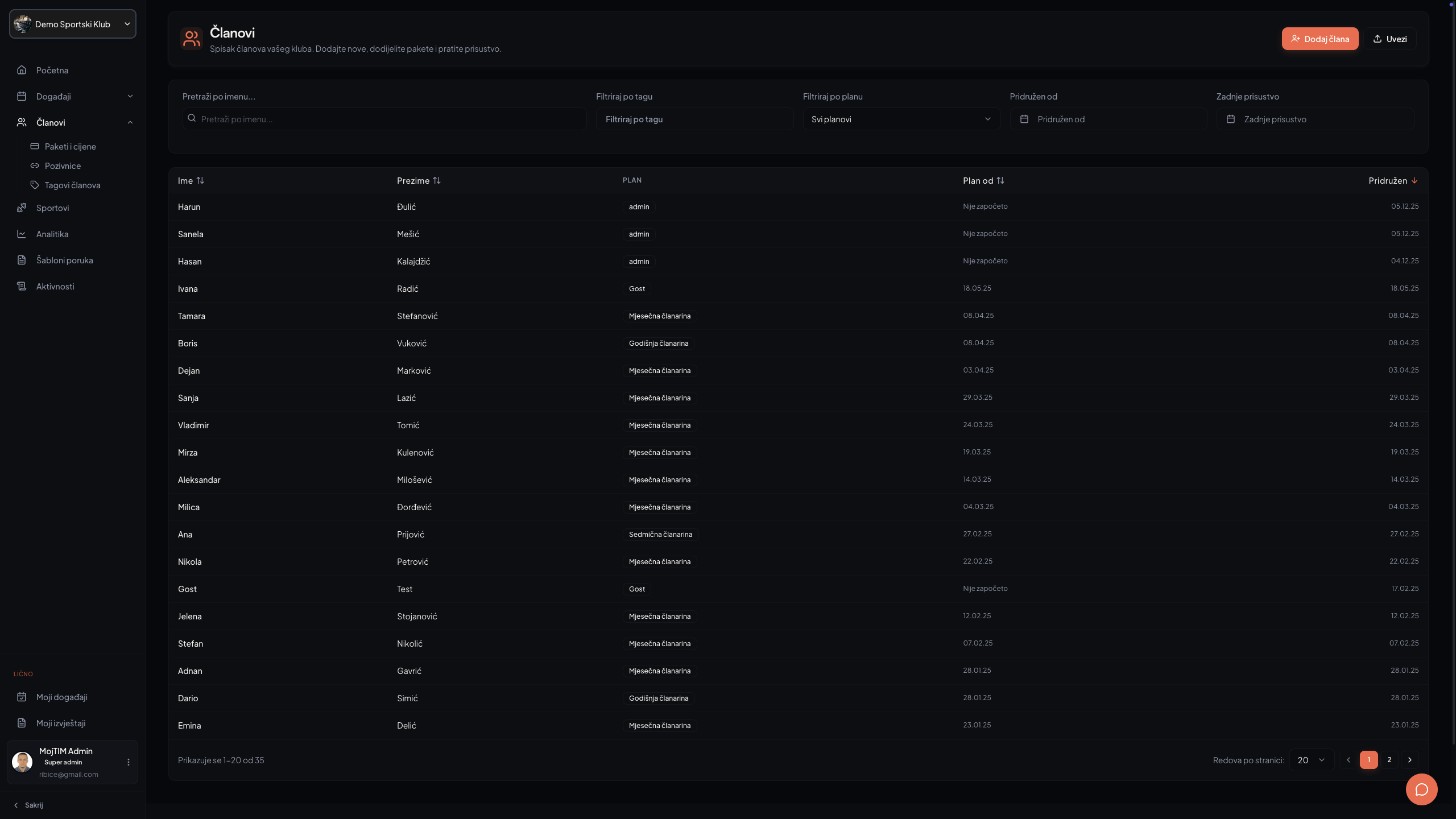Change rows per page dropdown 20
1456x819 pixels.
(1312, 760)
